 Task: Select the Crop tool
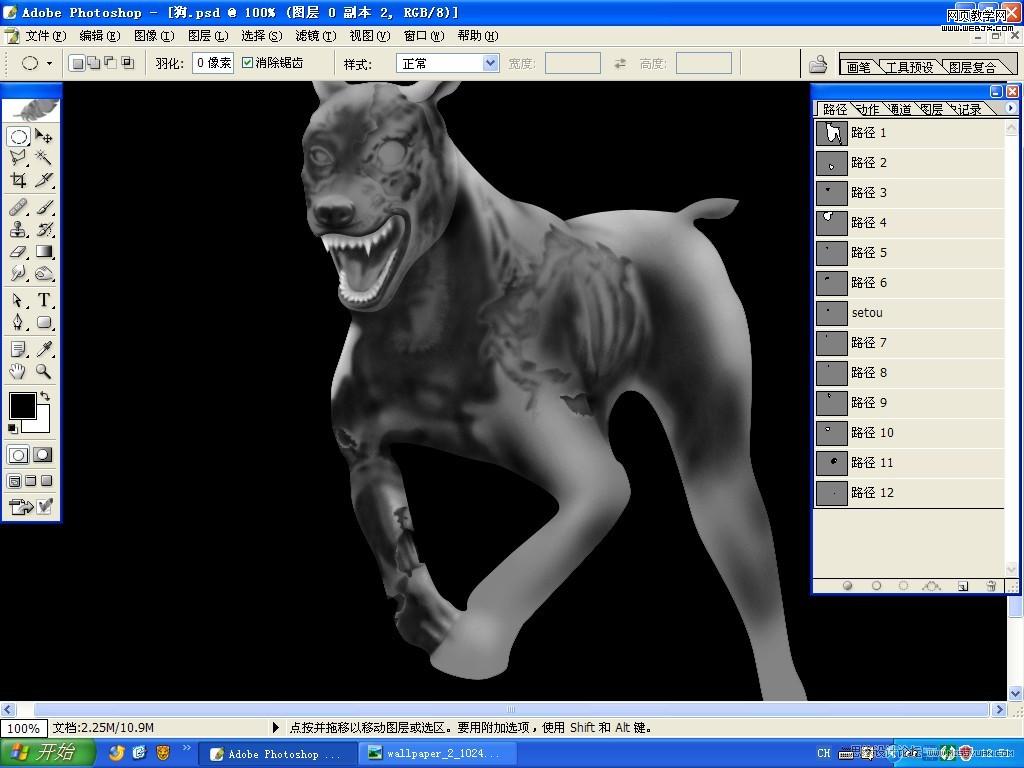(x=18, y=181)
